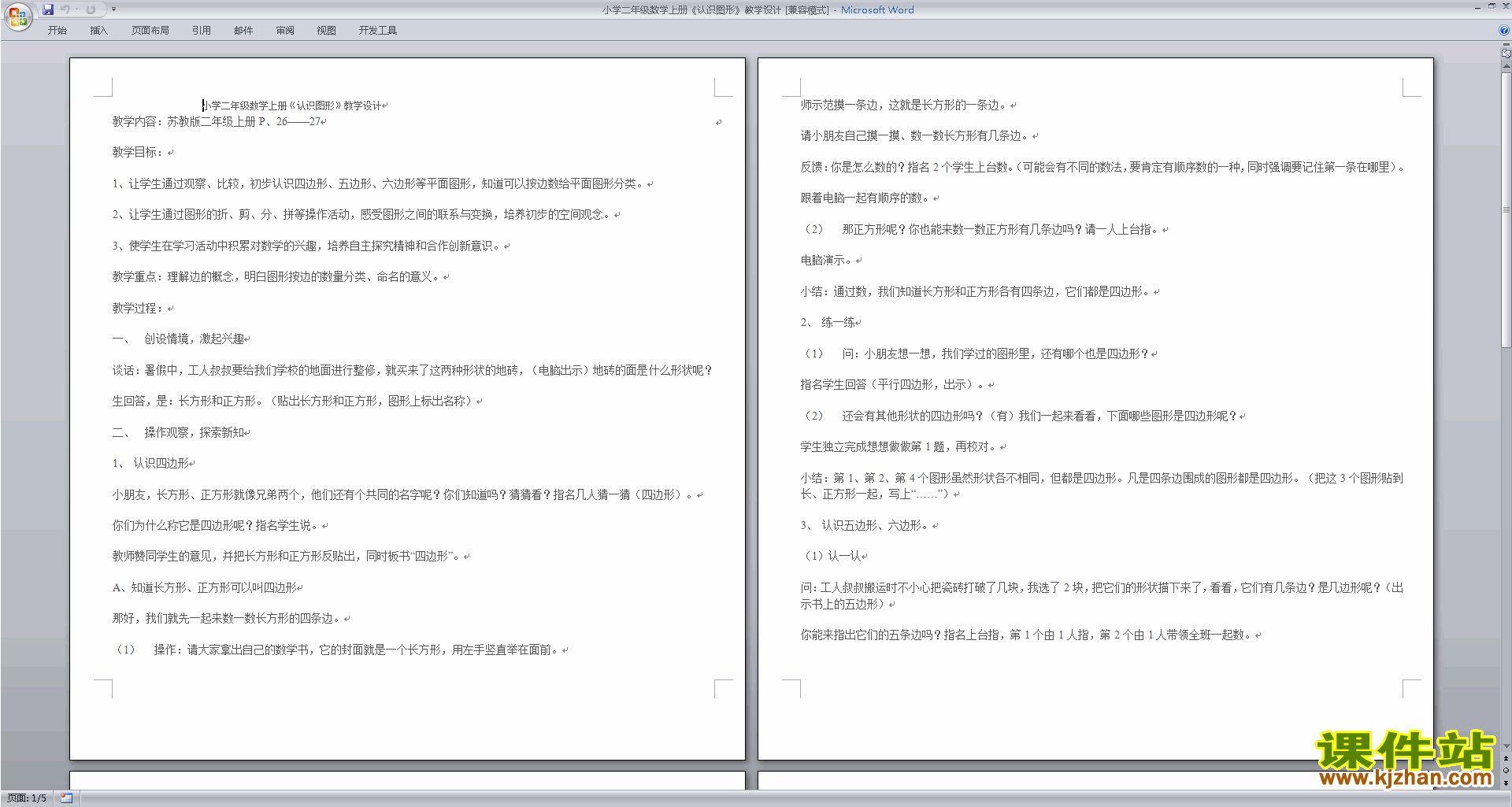Open the Undo history dropdown arrow
This screenshot has height=807, width=1512.
point(76,9)
